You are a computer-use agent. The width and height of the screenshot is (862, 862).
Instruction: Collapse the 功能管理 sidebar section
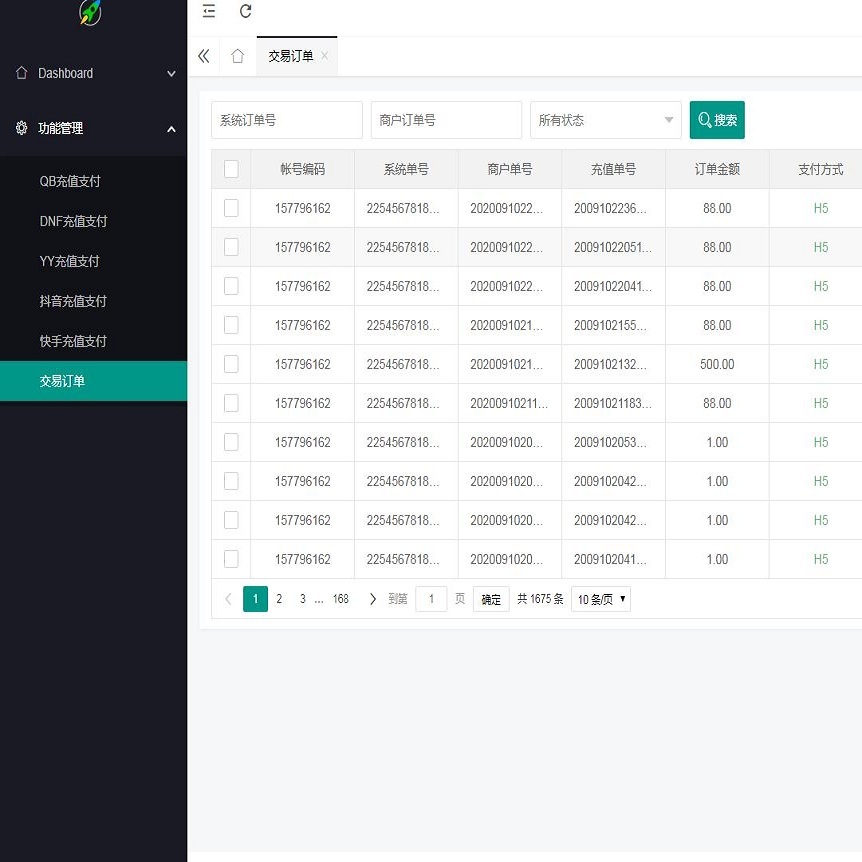pos(93,128)
